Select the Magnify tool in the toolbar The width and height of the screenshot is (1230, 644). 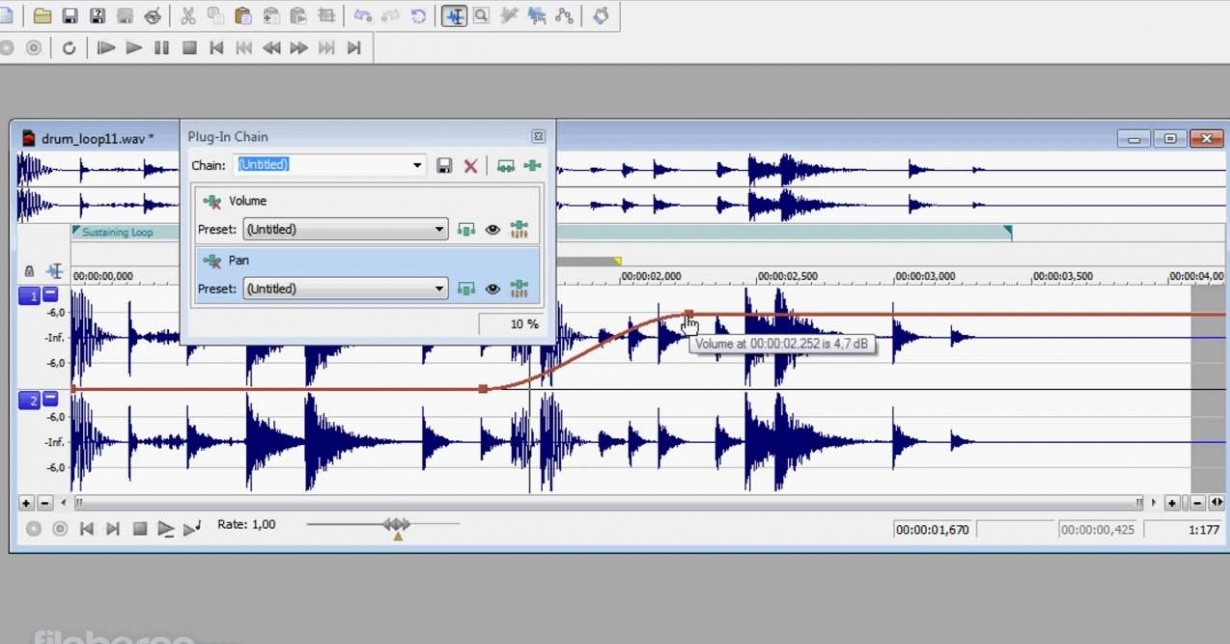(x=481, y=16)
